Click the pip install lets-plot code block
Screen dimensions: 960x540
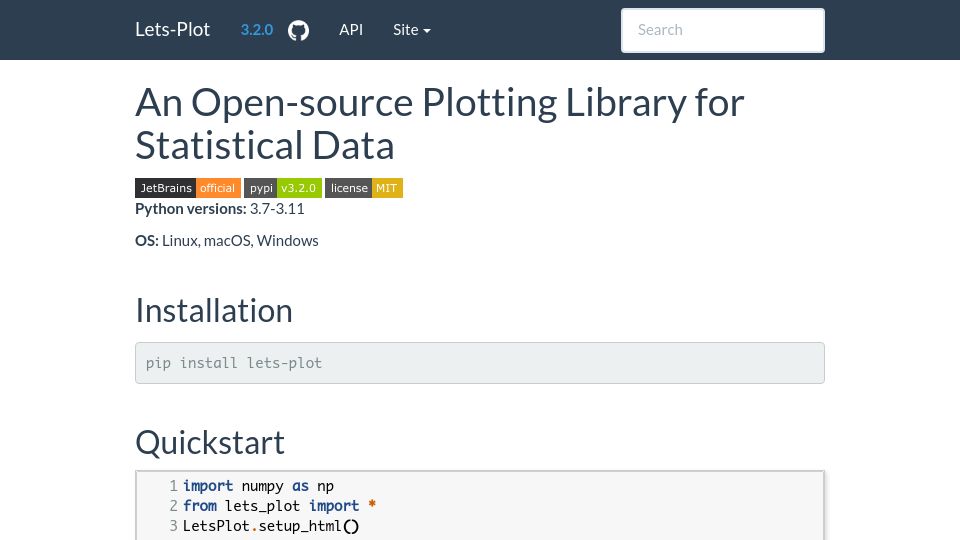coord(480,363)
